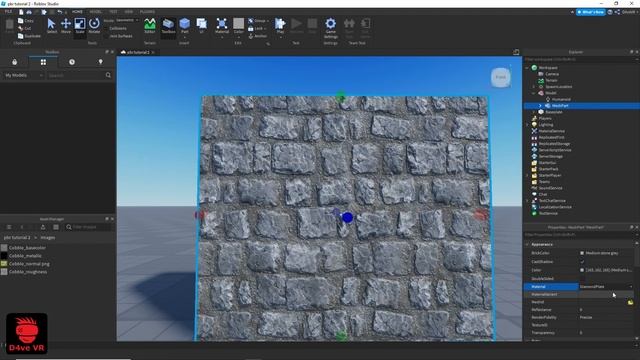Expand the SpawnLocation node
640x360 pixels.
pyautogui.click(x=533, y=87)
